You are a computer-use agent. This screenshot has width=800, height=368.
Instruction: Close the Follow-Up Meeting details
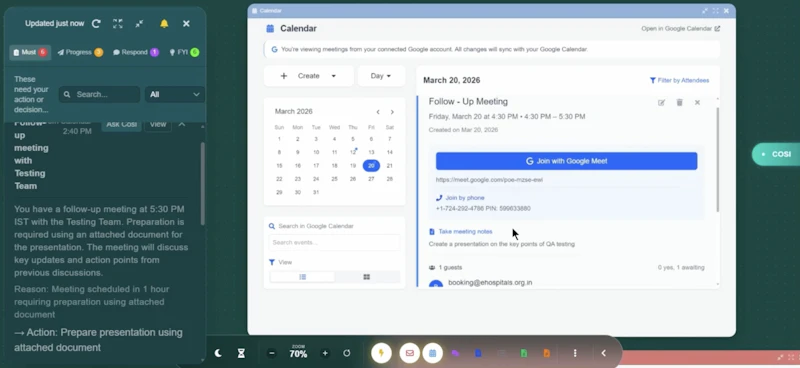(x=697, y=103)
